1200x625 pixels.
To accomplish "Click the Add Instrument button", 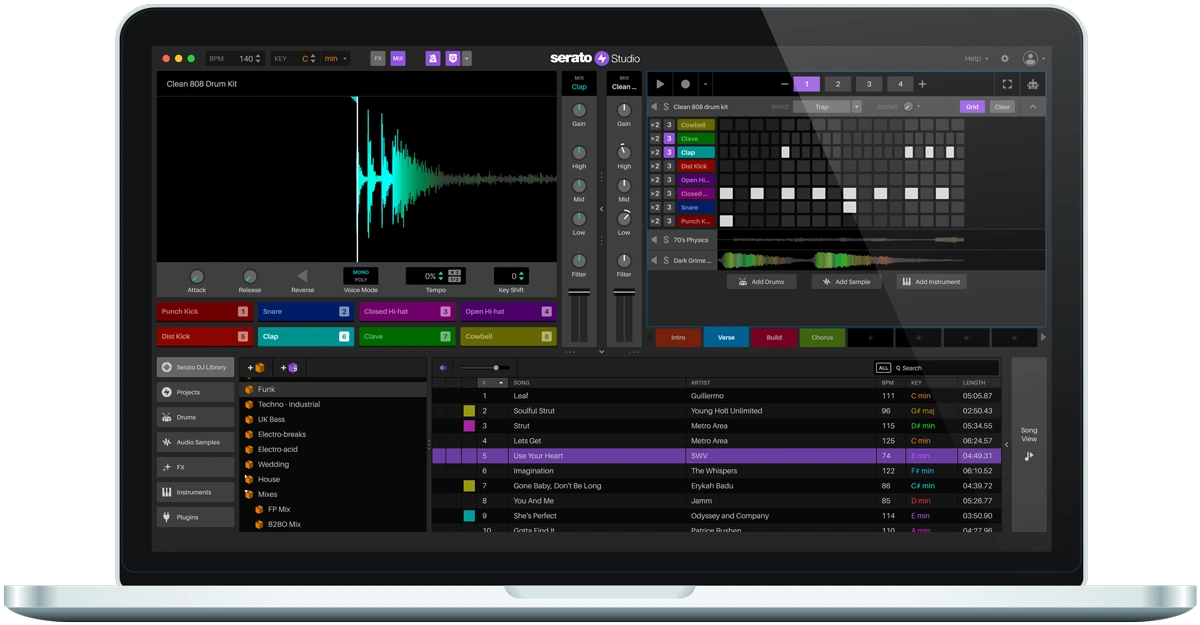I will point(931,281).
